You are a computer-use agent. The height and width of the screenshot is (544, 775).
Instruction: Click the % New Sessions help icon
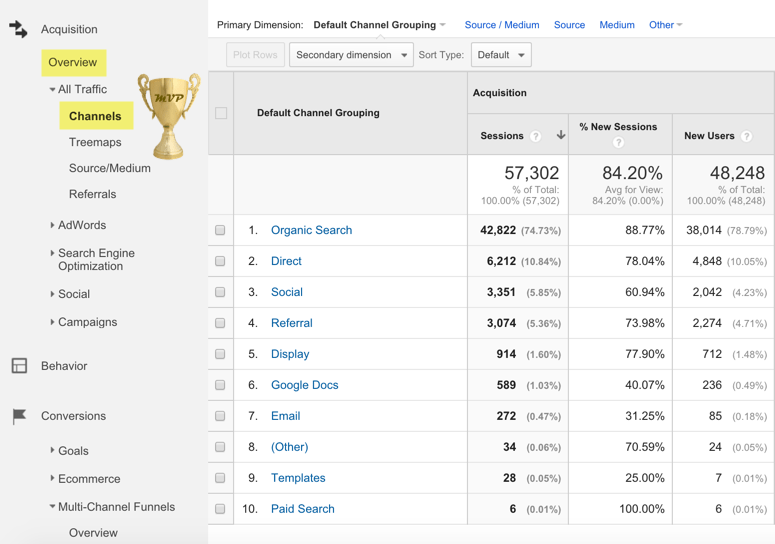tap(618, 142)
